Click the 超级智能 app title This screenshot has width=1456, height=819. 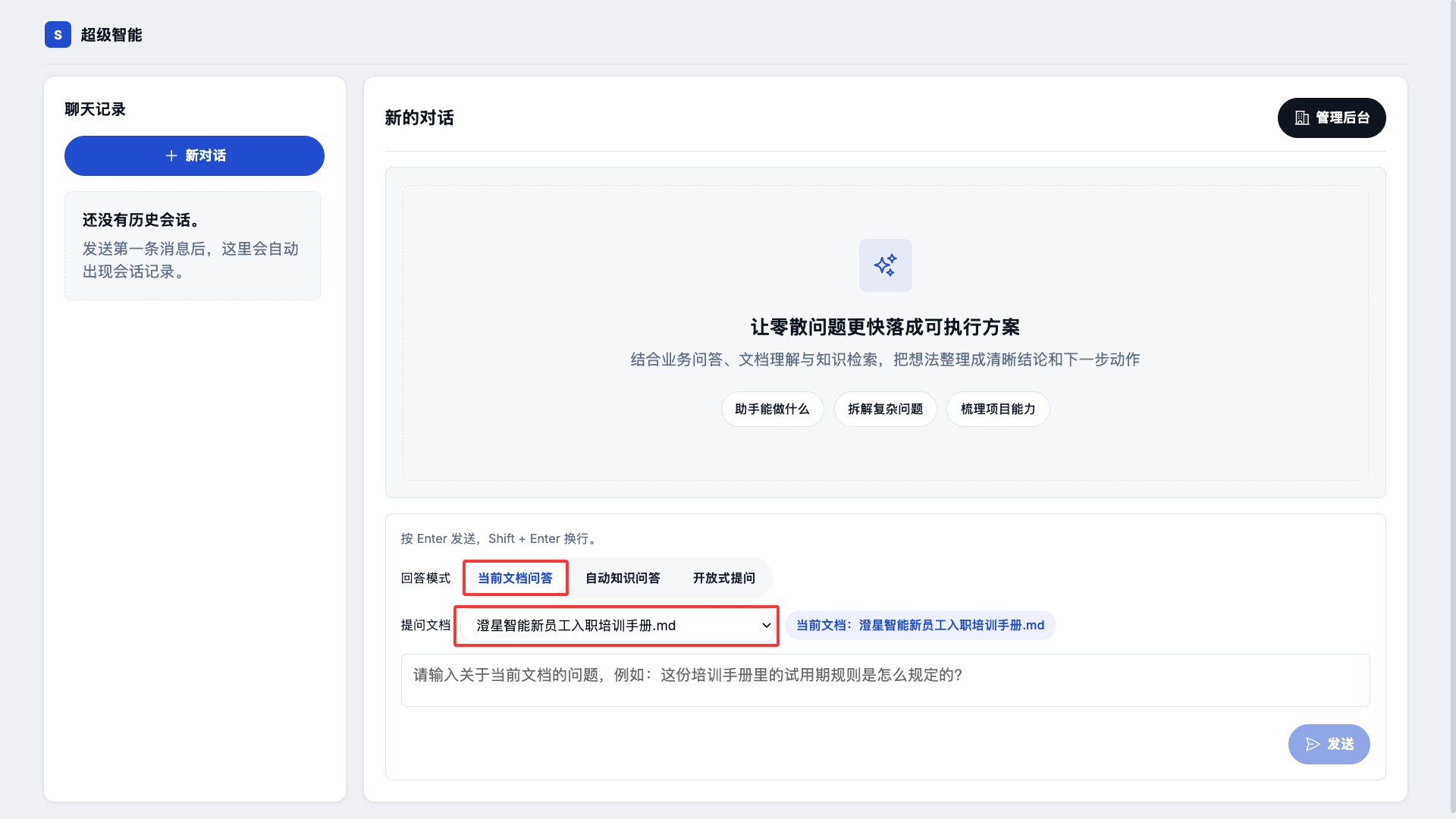111,35
